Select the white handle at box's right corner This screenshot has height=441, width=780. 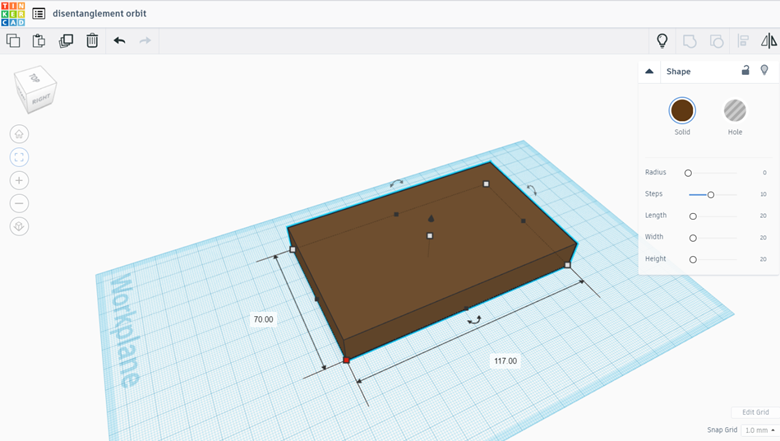tap(568, 265)
